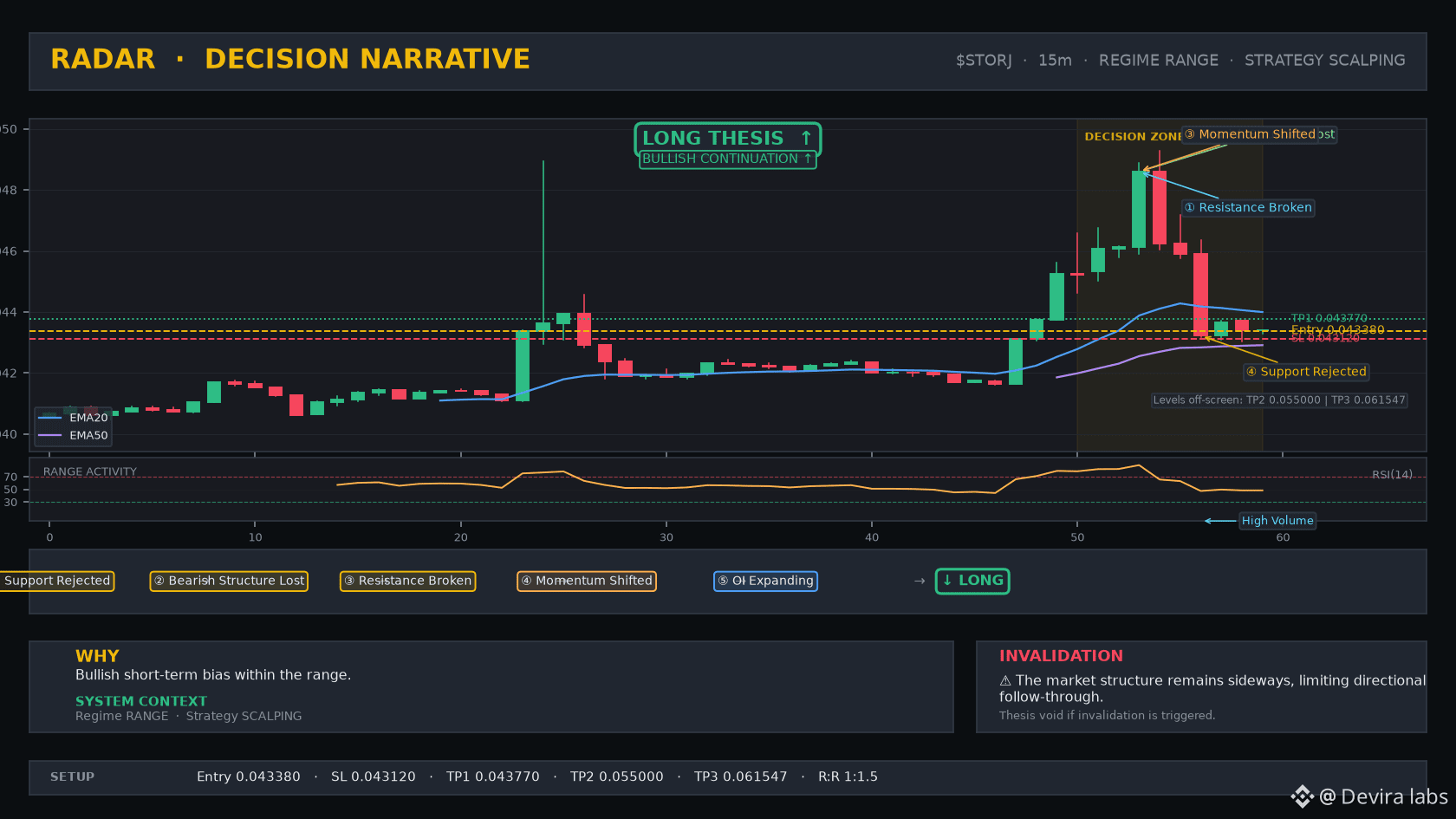Click the RSI(14) indicator label
This screenshot has height=819, width=1456.
[1392, 475]
